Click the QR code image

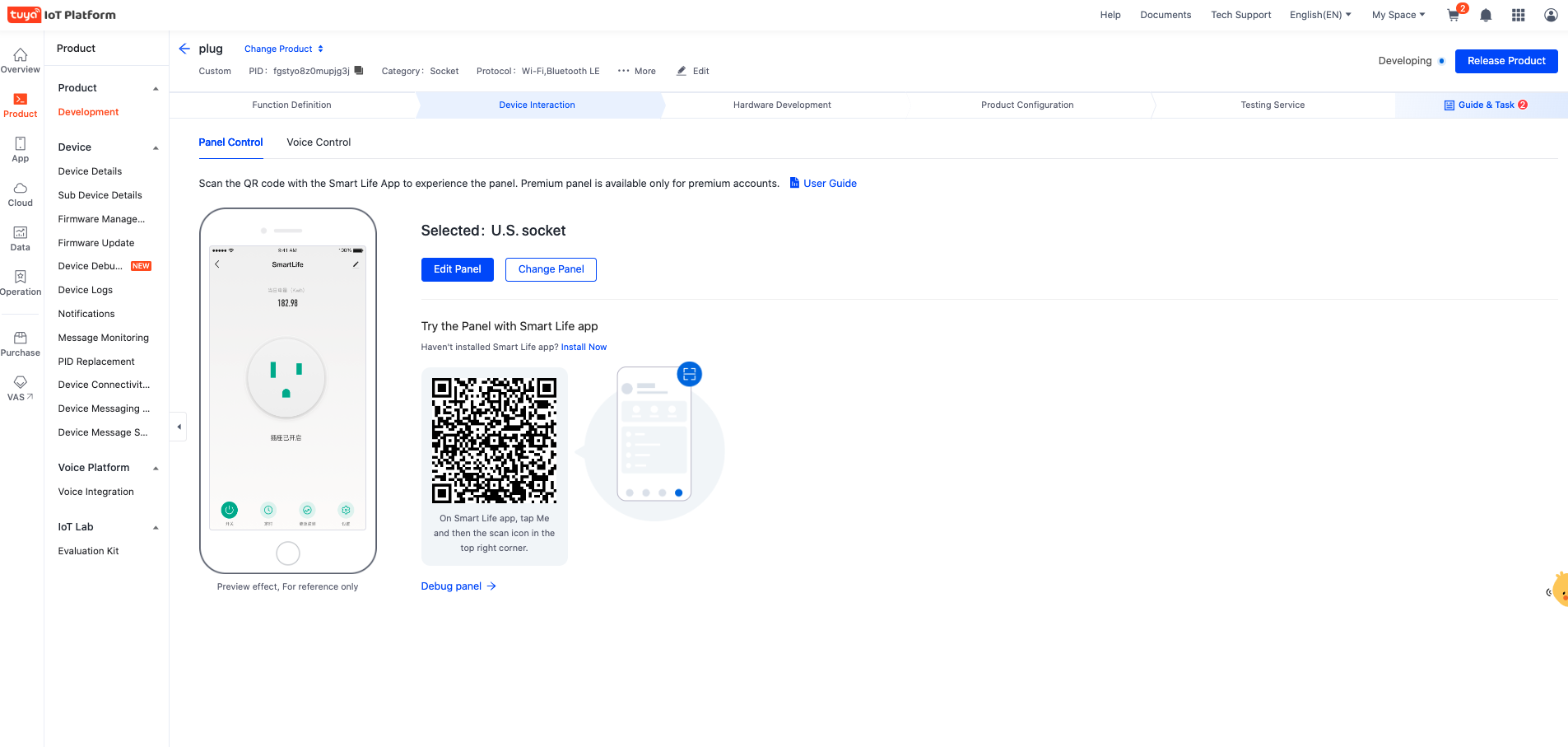495,441
